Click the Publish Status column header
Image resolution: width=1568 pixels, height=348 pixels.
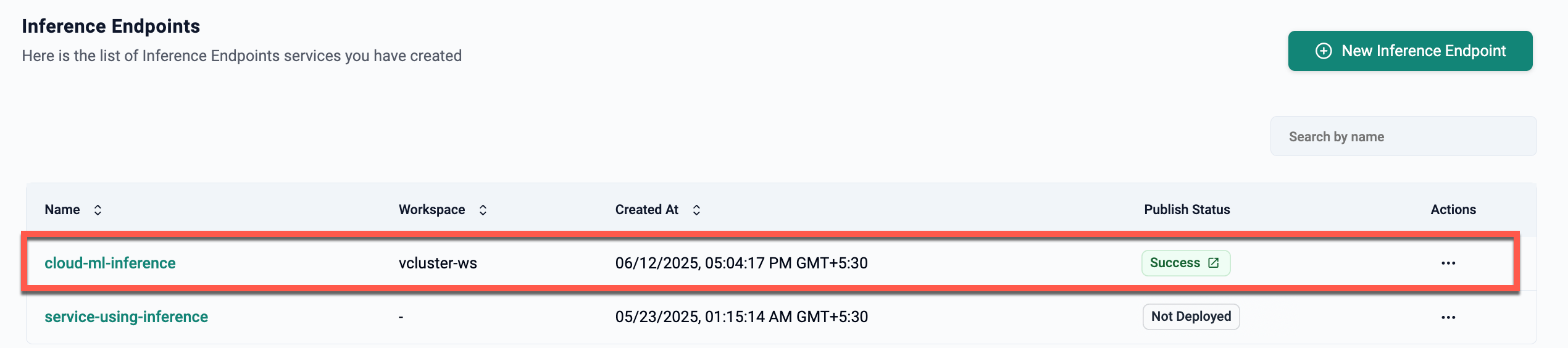1186,210
